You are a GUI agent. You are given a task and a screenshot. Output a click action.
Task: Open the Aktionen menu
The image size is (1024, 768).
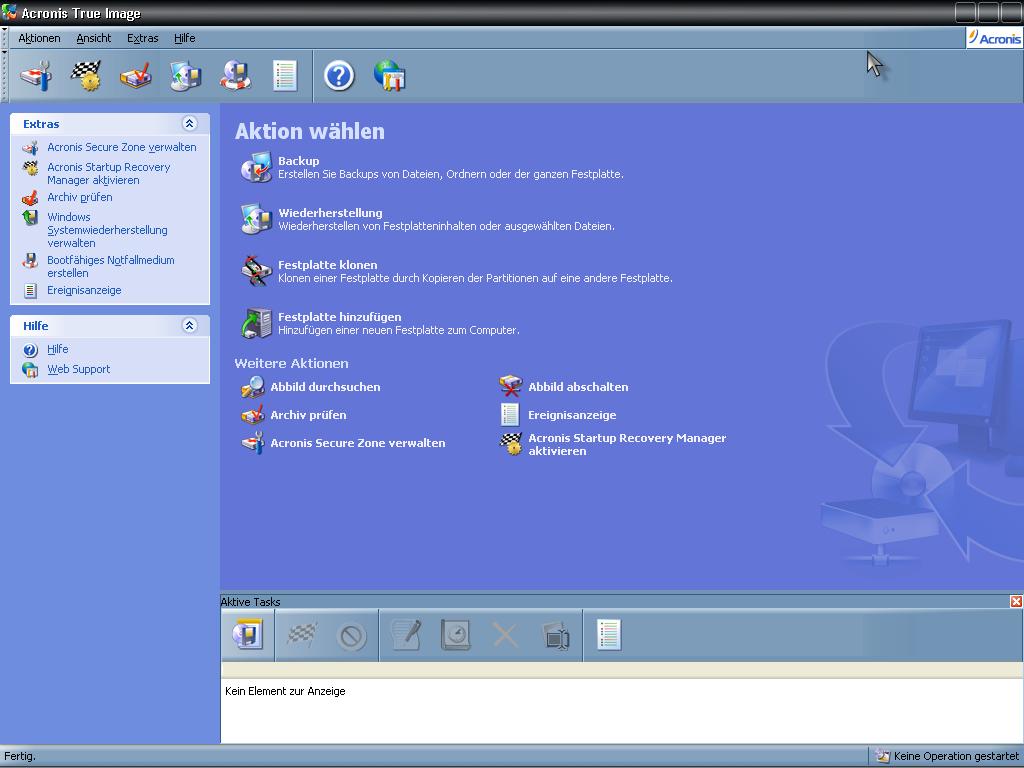(x=39, y=38)
